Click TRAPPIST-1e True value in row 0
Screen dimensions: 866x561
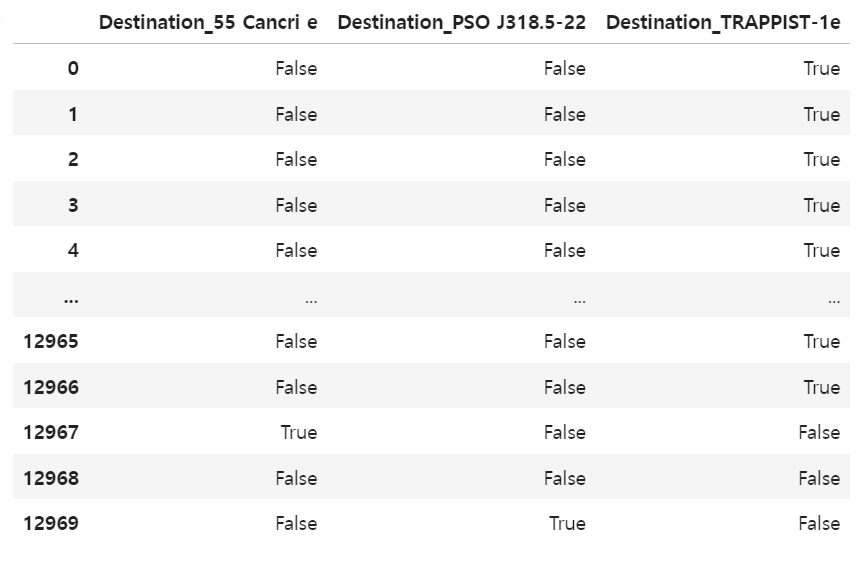tap(822, 68)
